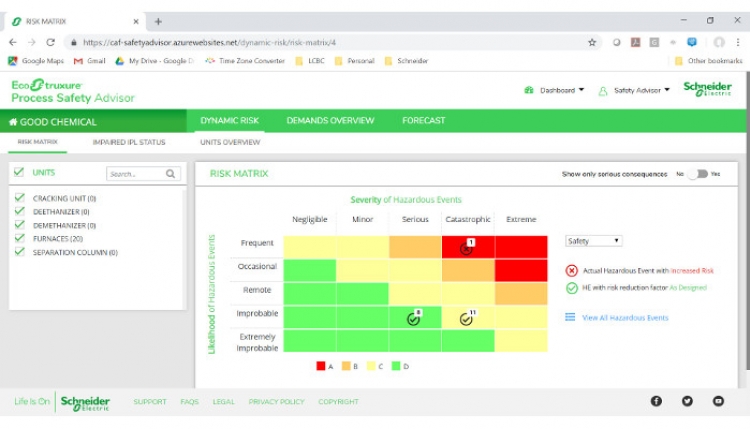Switch to the DYNAMIC RISK tab
This screenshot has height=429, width=750.
point(230,121)
